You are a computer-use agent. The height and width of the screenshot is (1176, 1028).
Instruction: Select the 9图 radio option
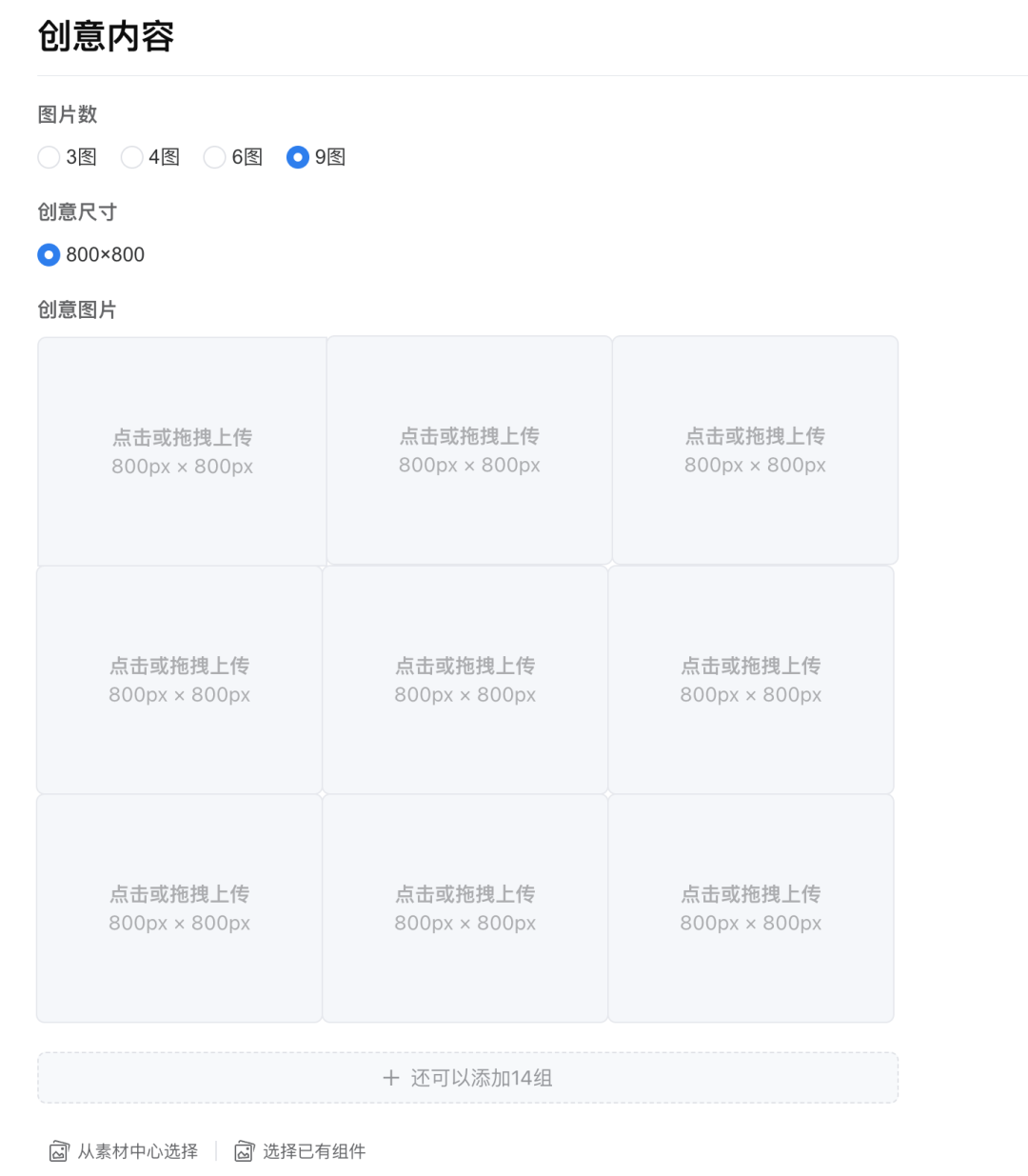point(298,157)
